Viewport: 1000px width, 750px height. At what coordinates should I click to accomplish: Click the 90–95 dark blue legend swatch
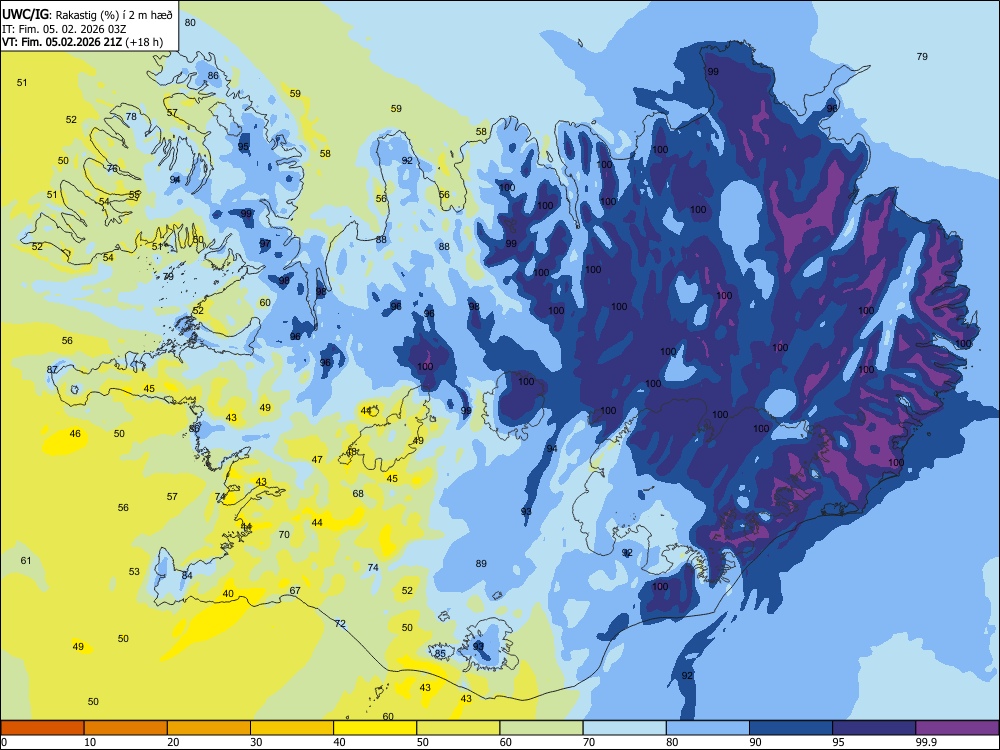791,728
